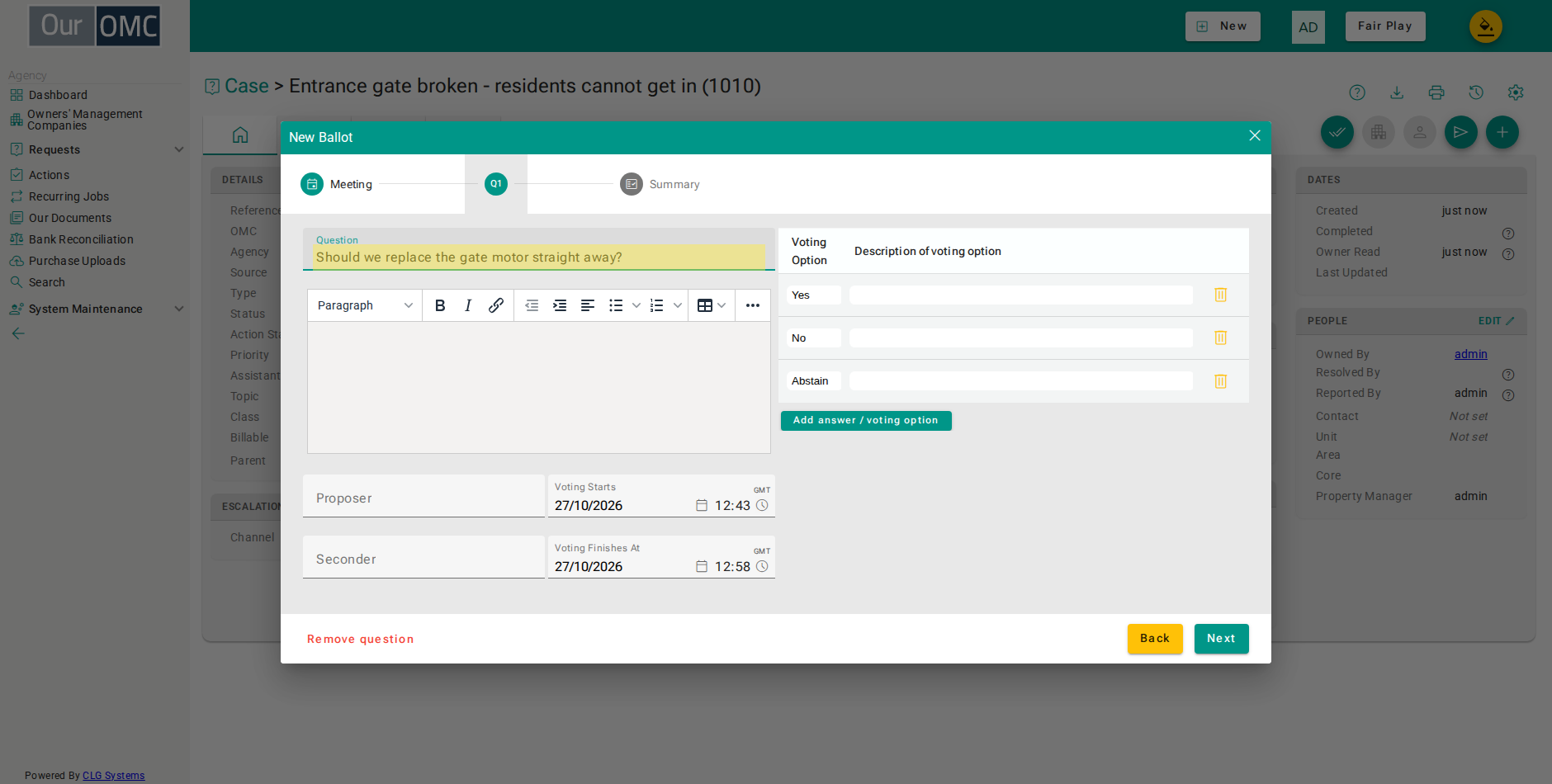Screen dimensions: 1552x784
Task: Toggle bold formatting in the editor
Action: pos(440,305)
